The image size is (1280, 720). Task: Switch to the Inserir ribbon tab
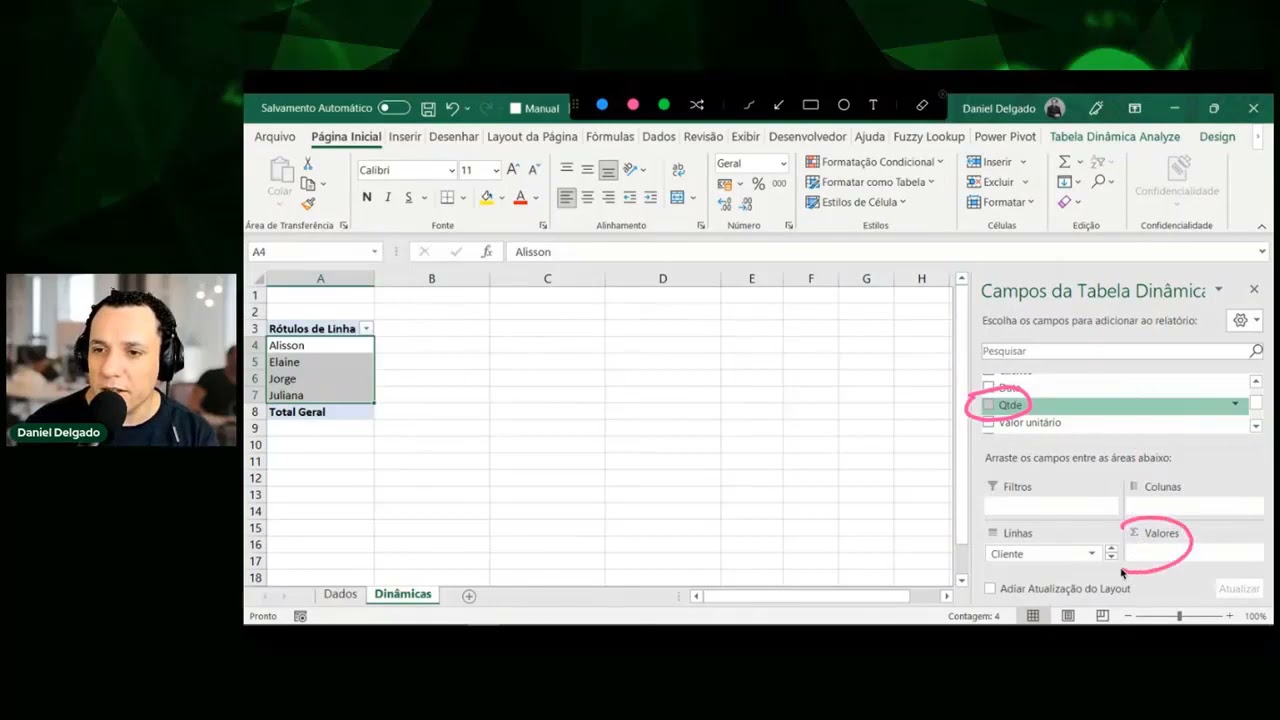pos(405,137)
